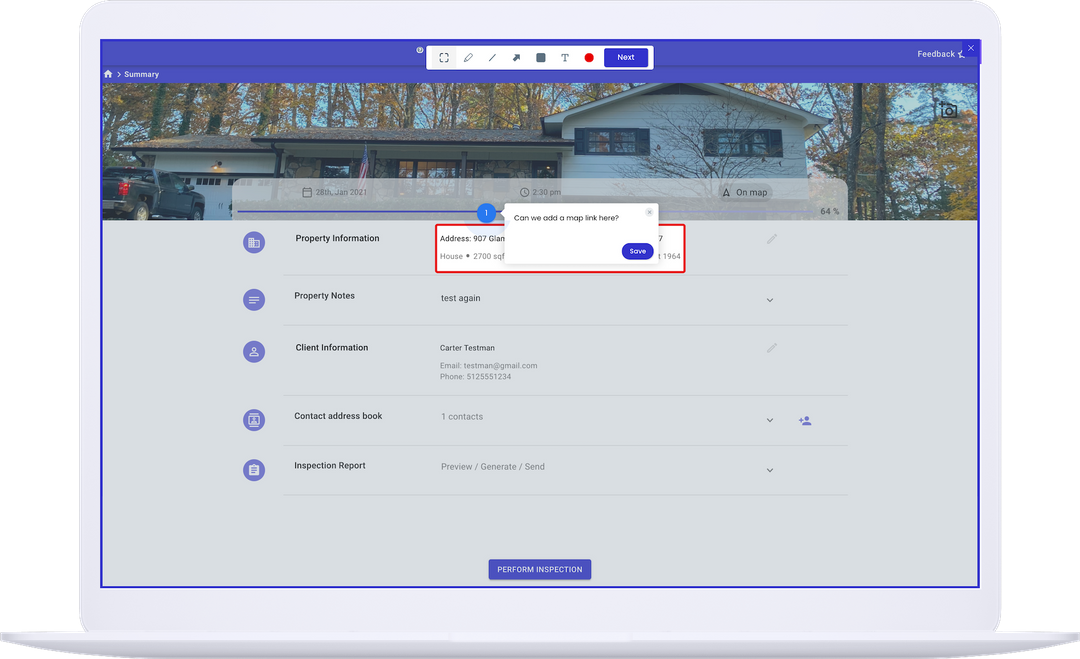Screen dimensions: 1080x659
Task: Select the text annotation tool
Action: click(x=564, y=57)
